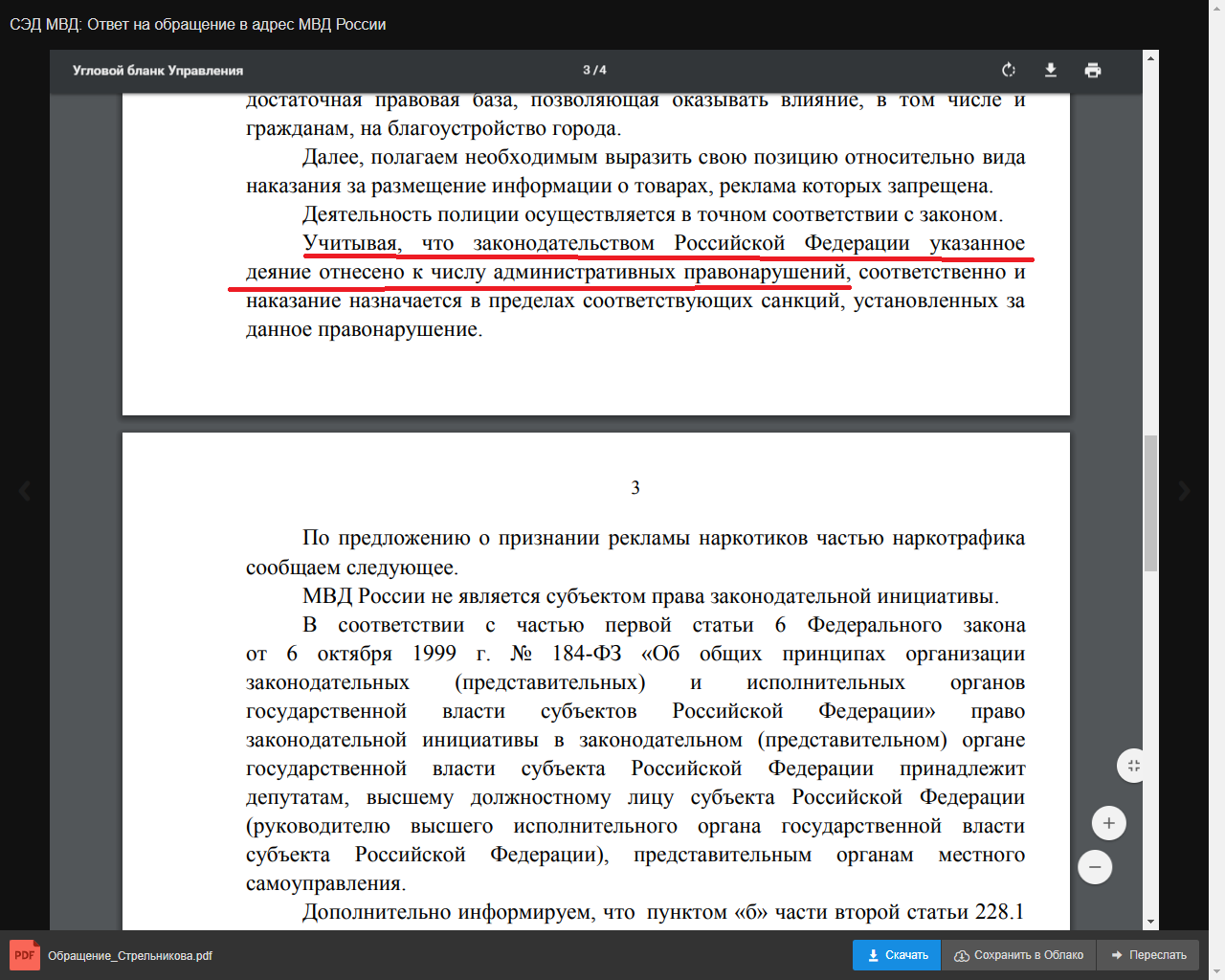Image resolution: width=1225 pixels, height=980 pixels.
Task: Click the text данное правонарушение
Action: click(365, 329)
